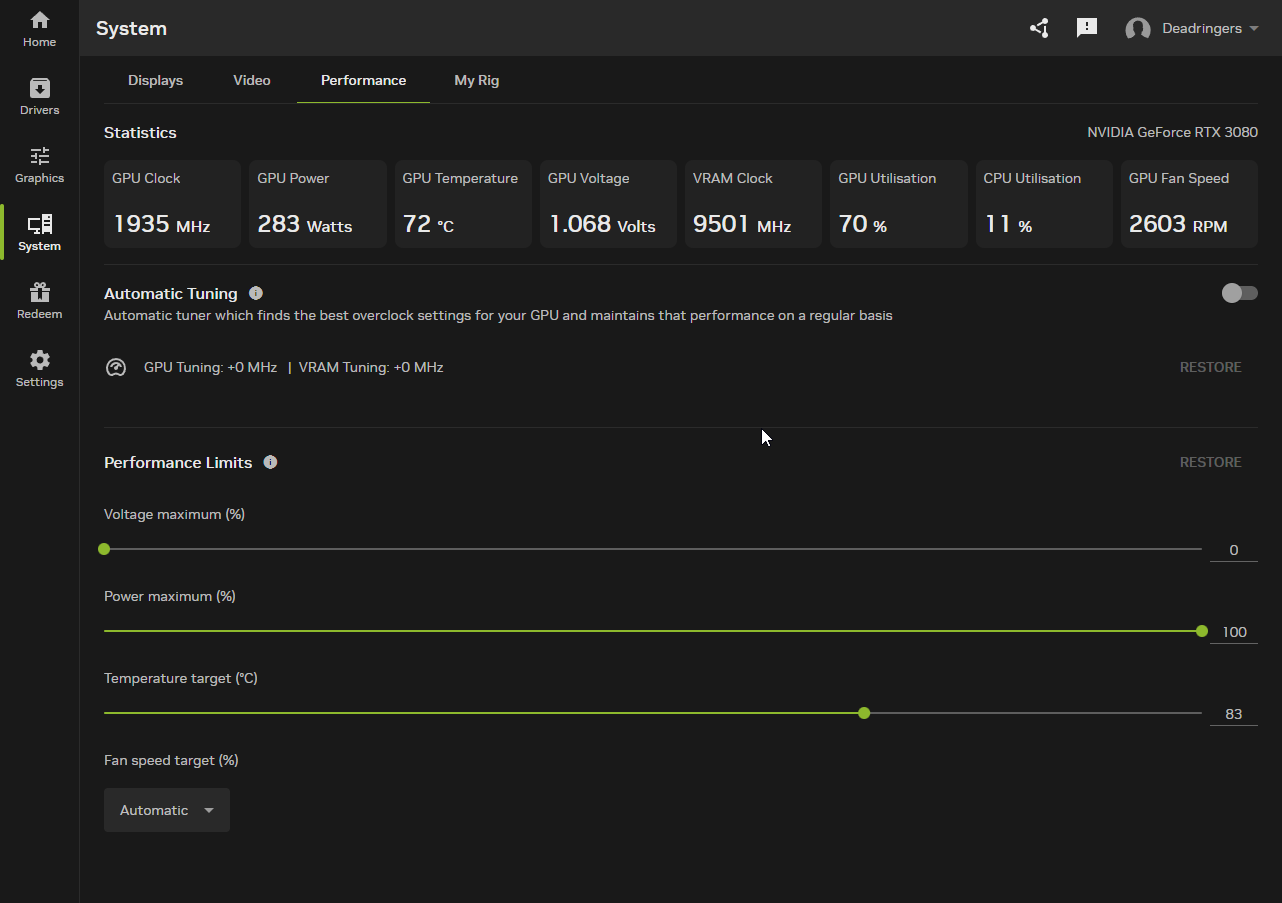Open the feedback notification icon

pyautogui.click(x=1087, y=28)
